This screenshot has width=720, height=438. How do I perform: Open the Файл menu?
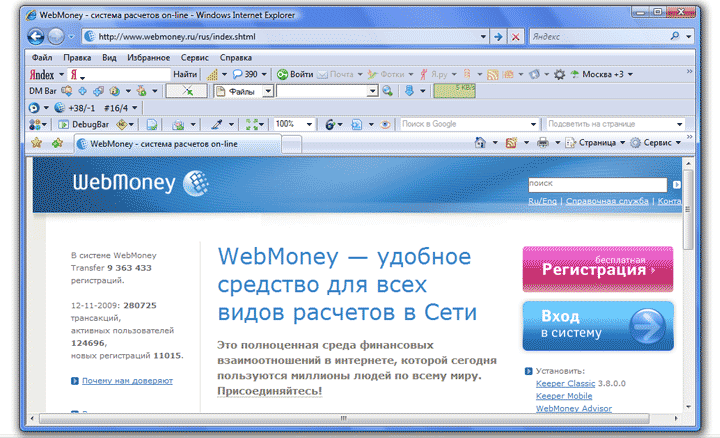42,58
